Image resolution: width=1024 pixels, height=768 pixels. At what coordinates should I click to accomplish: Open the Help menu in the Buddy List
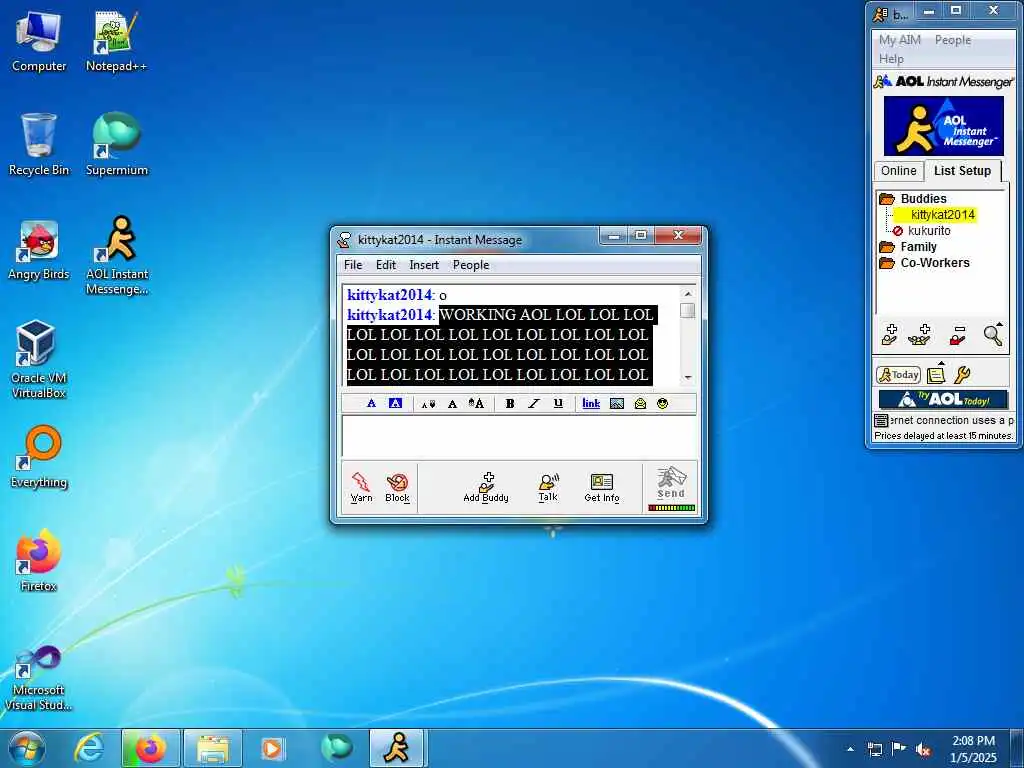[891, 59]
